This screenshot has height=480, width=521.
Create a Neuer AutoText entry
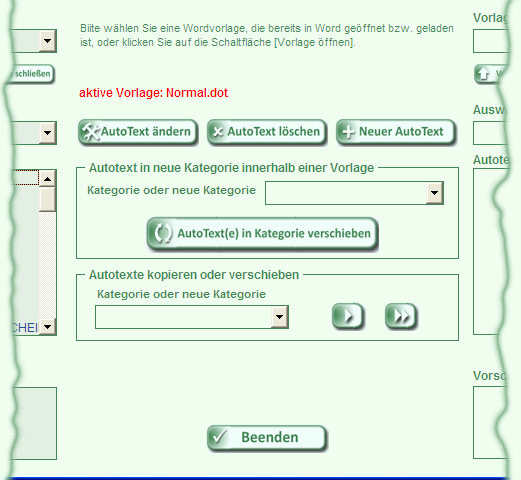(396, 132)
